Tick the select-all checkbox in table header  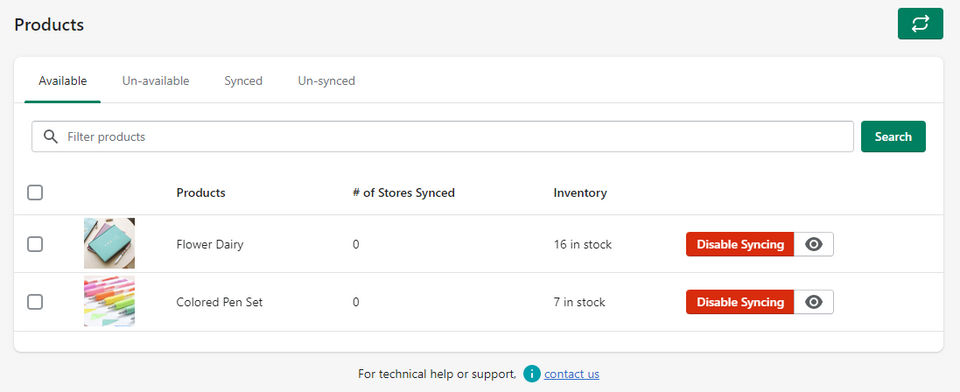pyautogui.click(x=35, y=193)
